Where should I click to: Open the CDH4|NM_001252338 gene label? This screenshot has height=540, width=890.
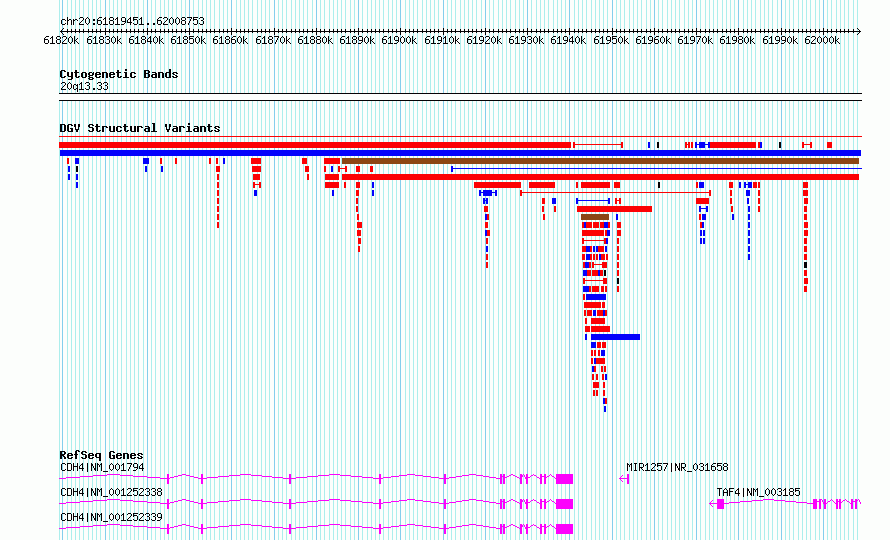pos(111,492)
